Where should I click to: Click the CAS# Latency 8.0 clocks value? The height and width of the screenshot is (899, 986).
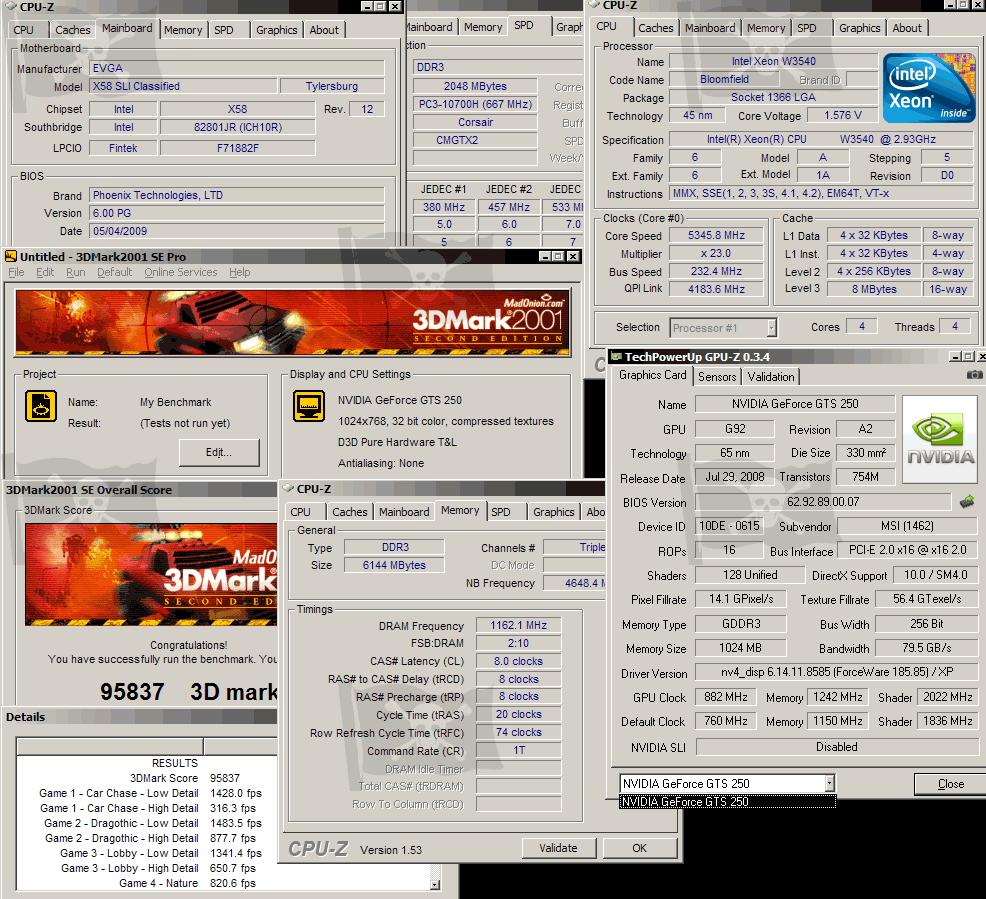click(x=518, y=661)
